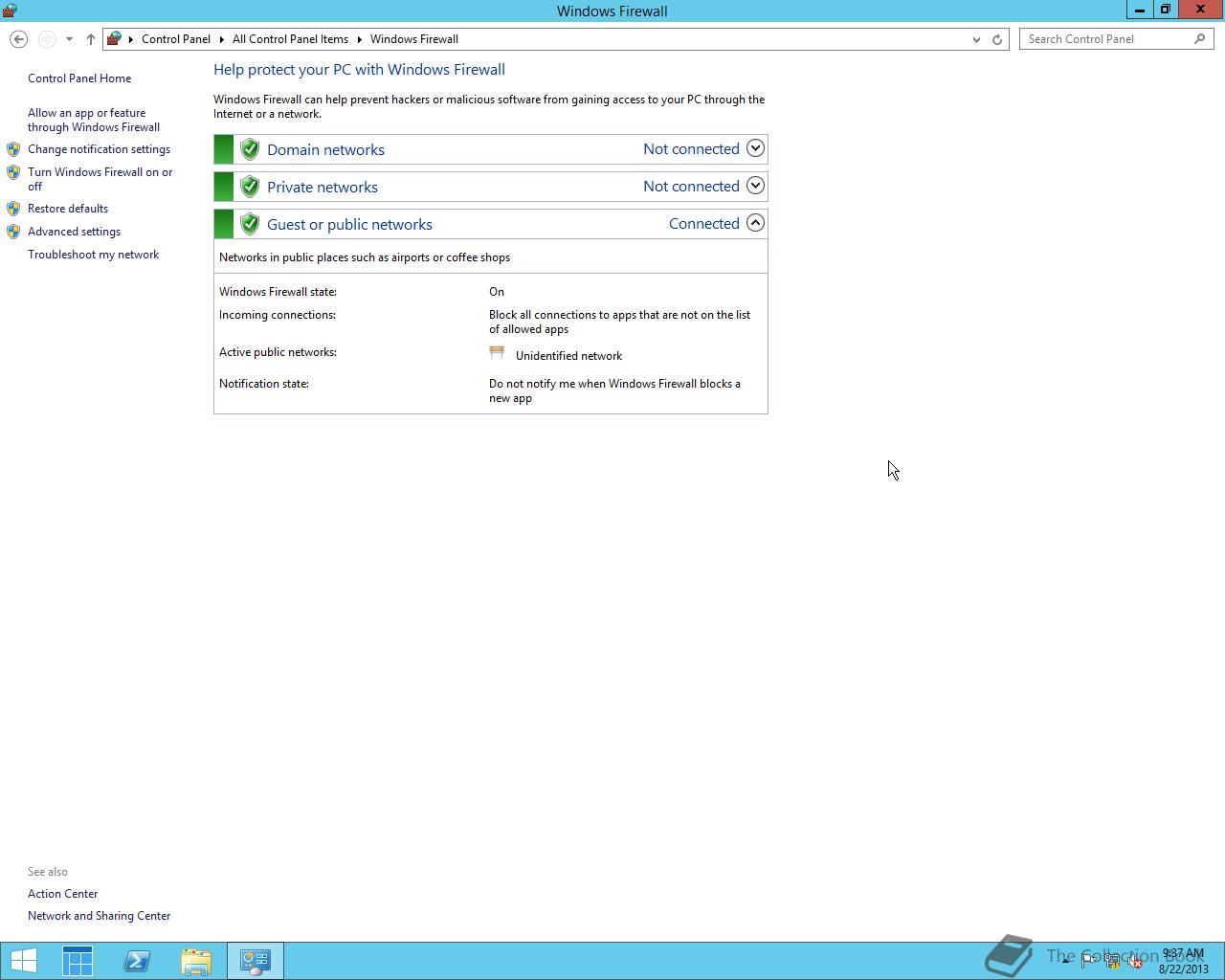Go up one level with Up arrow

tap(90, 39)
